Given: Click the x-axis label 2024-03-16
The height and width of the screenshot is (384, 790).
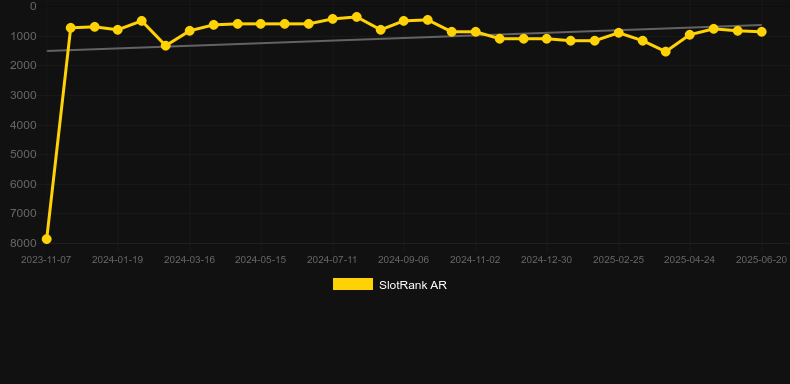Looking at the screenshot, I should click(189, 260).
